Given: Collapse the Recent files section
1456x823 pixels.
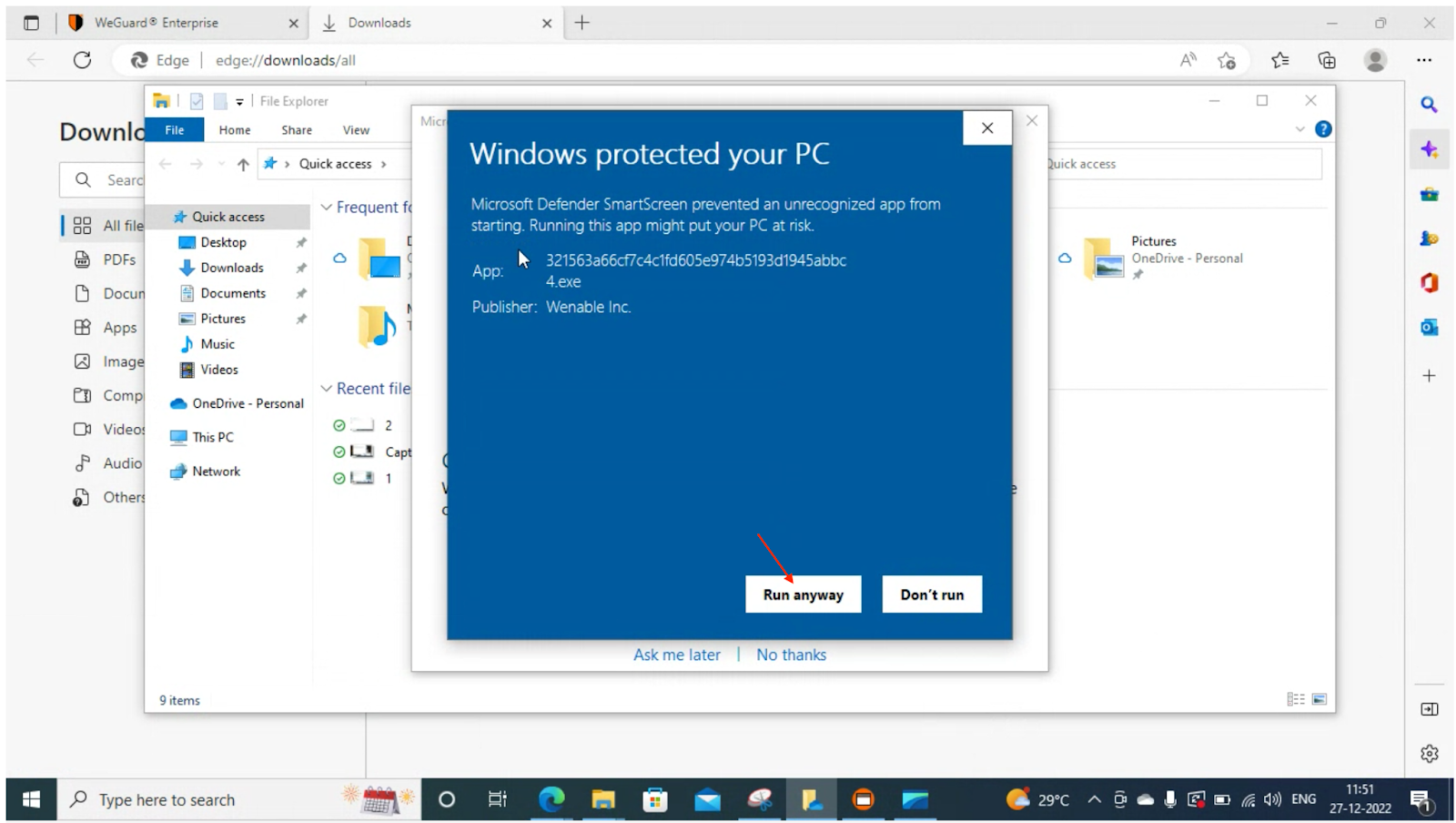Looking at the screenshot, I should (326, 389).
